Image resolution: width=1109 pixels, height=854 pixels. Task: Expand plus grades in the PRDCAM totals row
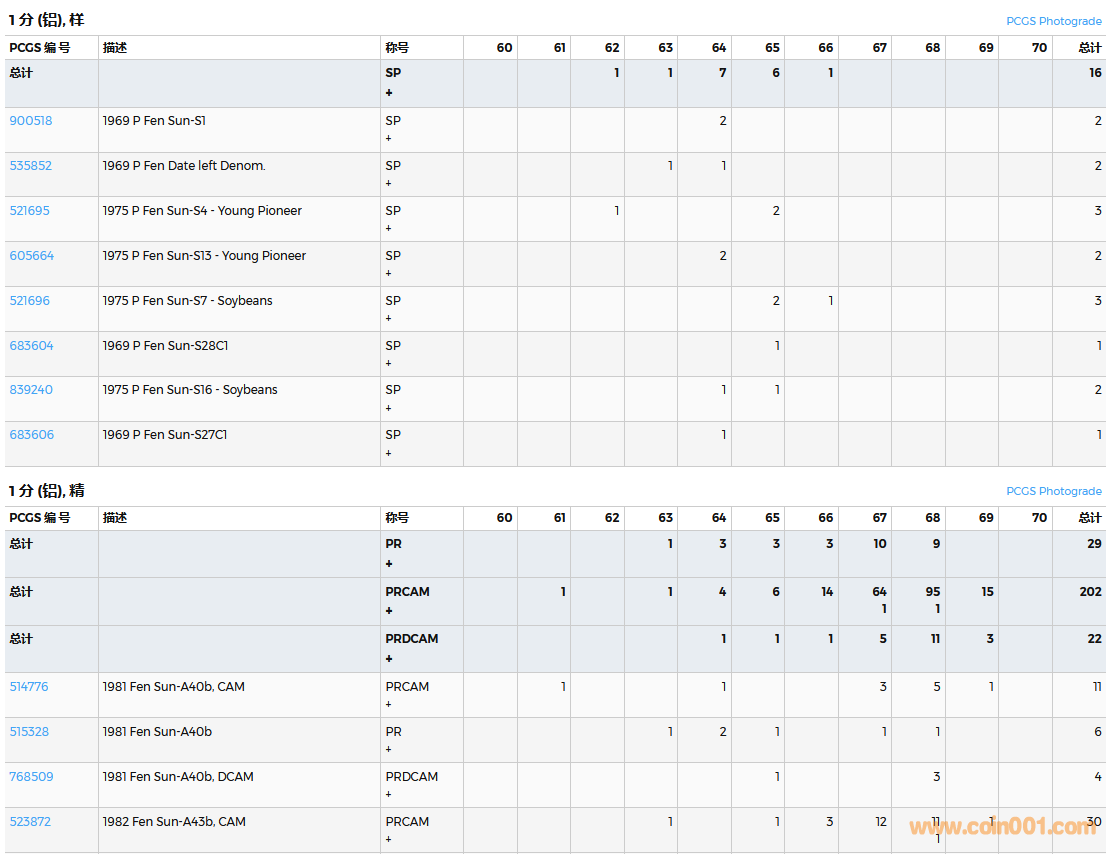[389, 659]
